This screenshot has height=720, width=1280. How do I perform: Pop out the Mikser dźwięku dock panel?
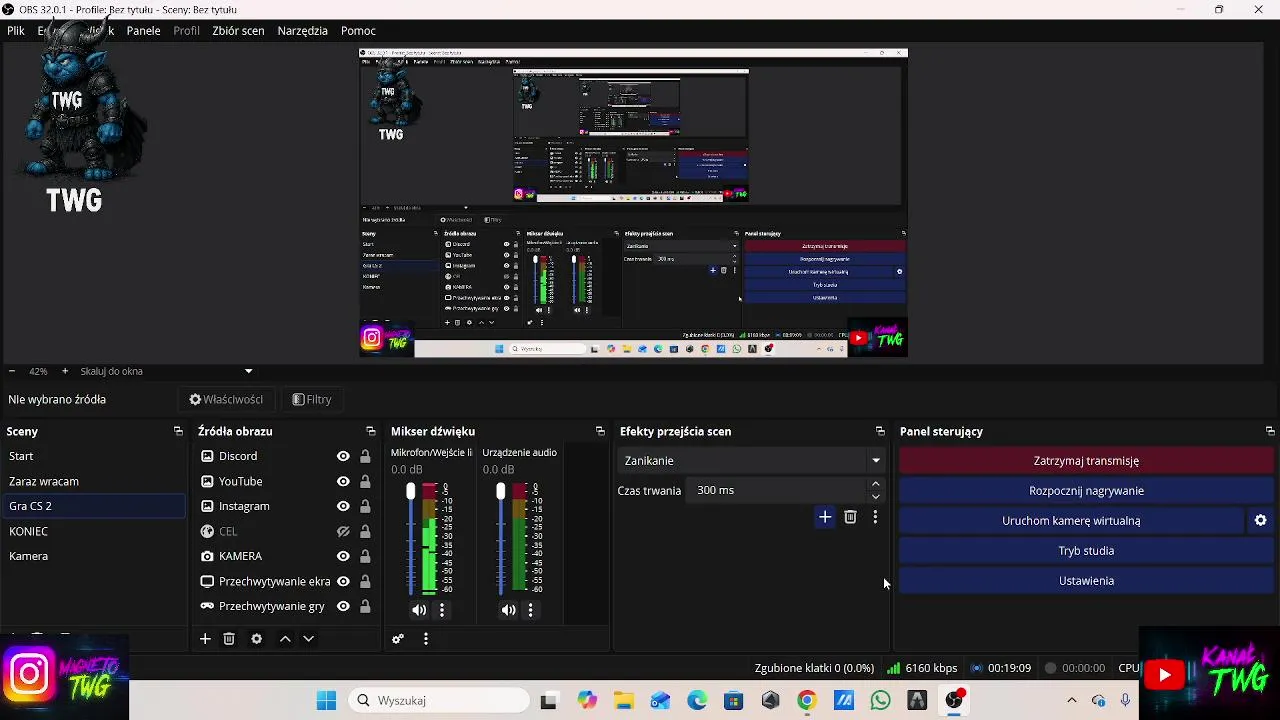pos(600,431)
